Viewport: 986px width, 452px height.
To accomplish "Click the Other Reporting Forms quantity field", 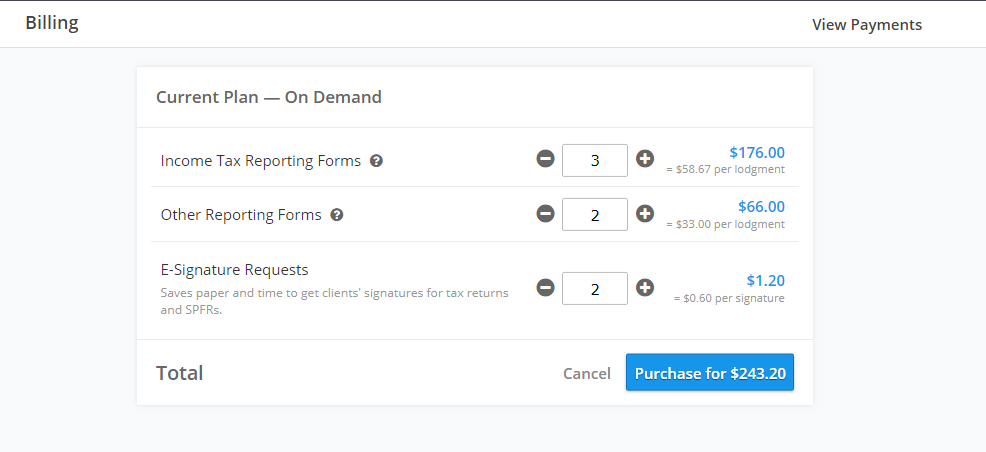I will click(595, 214).
